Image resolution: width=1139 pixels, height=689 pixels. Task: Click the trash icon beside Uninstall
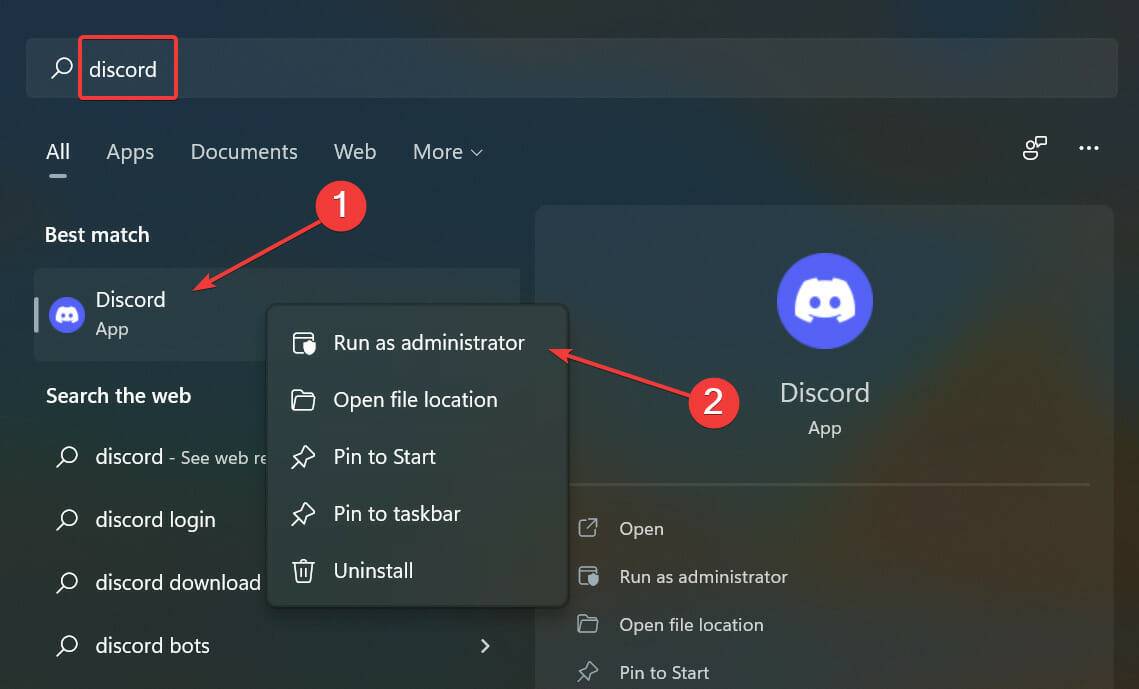303,571
